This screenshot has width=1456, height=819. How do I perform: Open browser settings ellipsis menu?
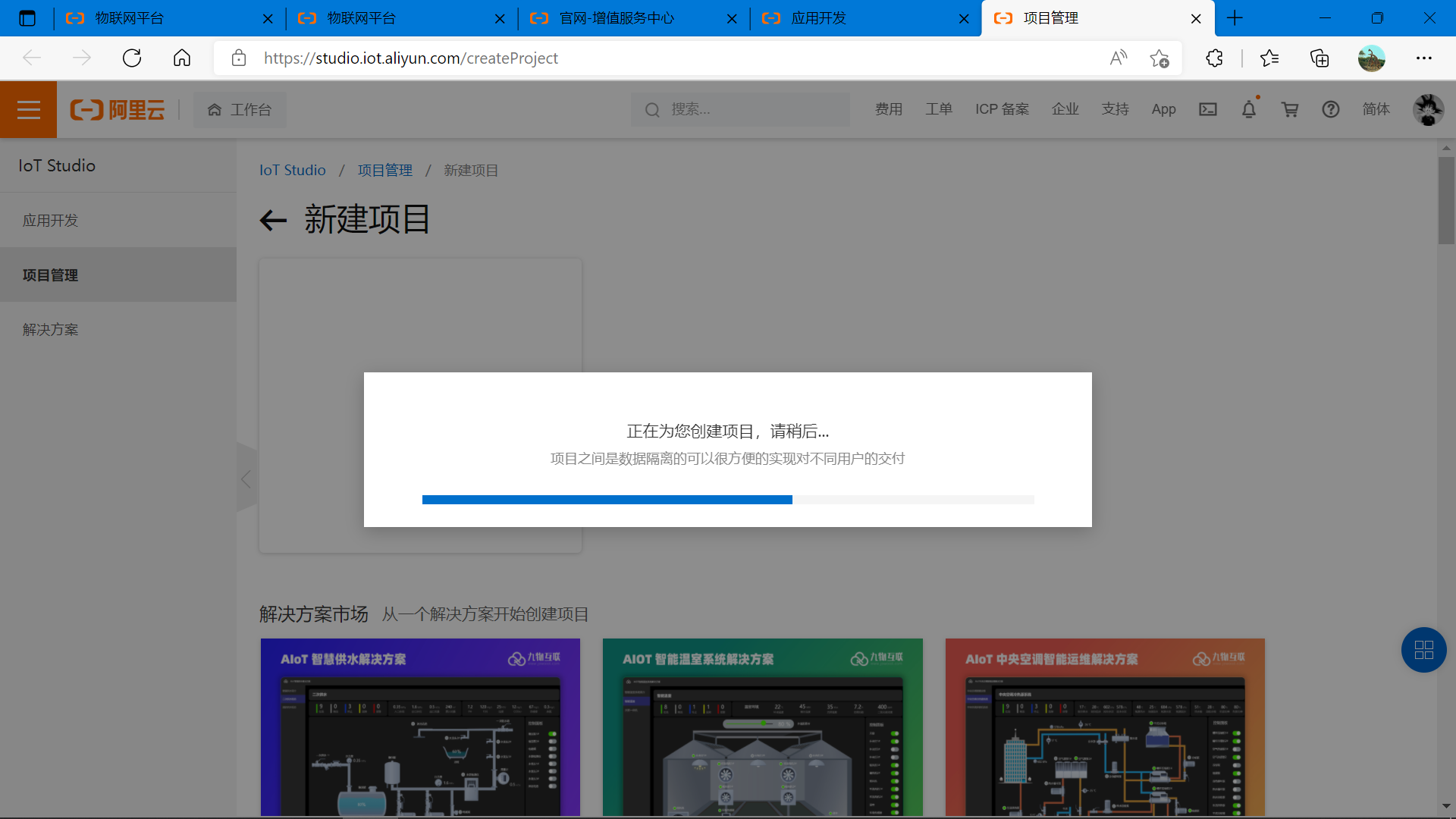[x=1423, y=58]
